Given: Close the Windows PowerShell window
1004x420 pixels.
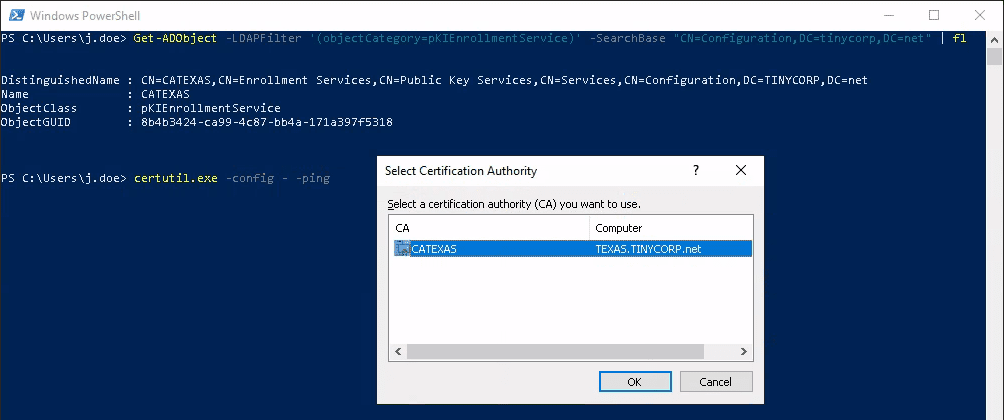Looking at the screenshot, I should 980,15.
